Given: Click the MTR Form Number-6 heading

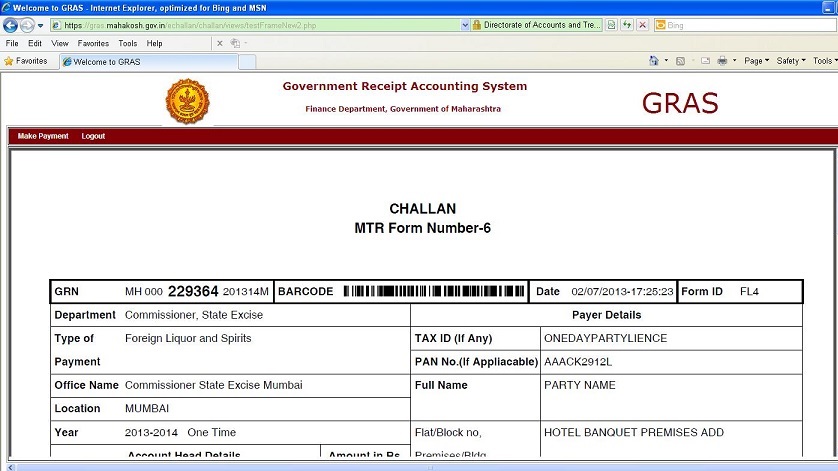Looking at the screenshot, I should point(422,228).
